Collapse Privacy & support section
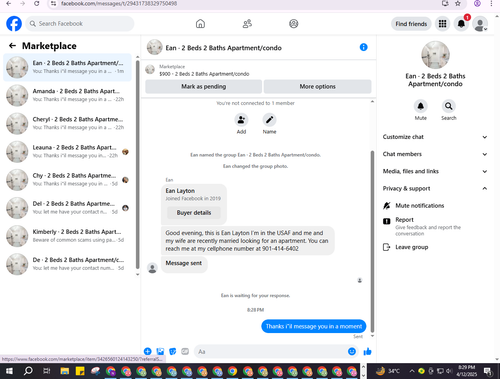The height and width of the screenshot is (379, 500). coord(435,188)
